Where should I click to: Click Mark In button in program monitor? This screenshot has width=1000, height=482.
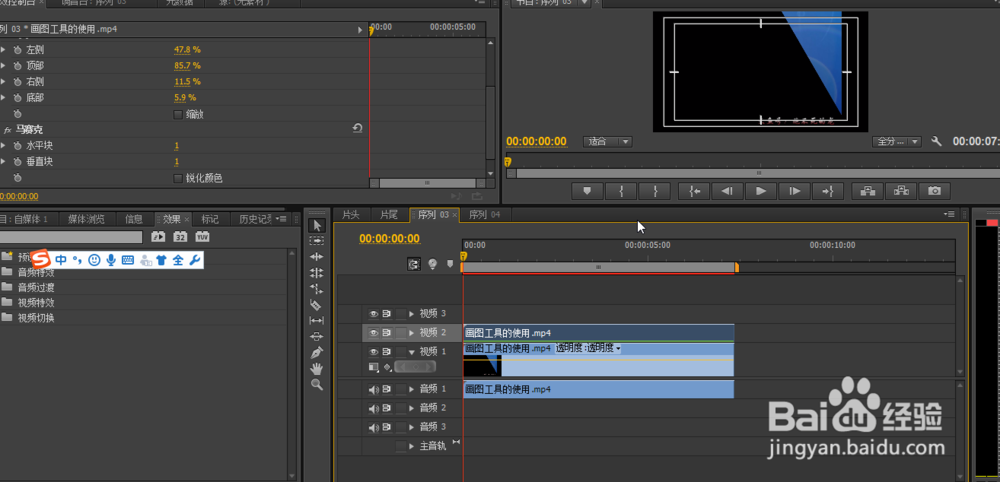tap(621, 191)
